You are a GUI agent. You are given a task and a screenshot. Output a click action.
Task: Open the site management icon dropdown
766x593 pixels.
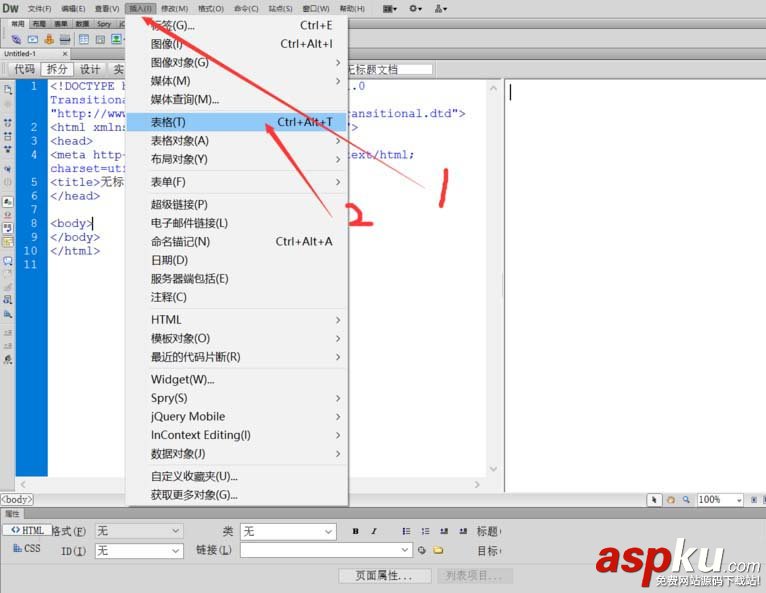click(x=441, y=8)
